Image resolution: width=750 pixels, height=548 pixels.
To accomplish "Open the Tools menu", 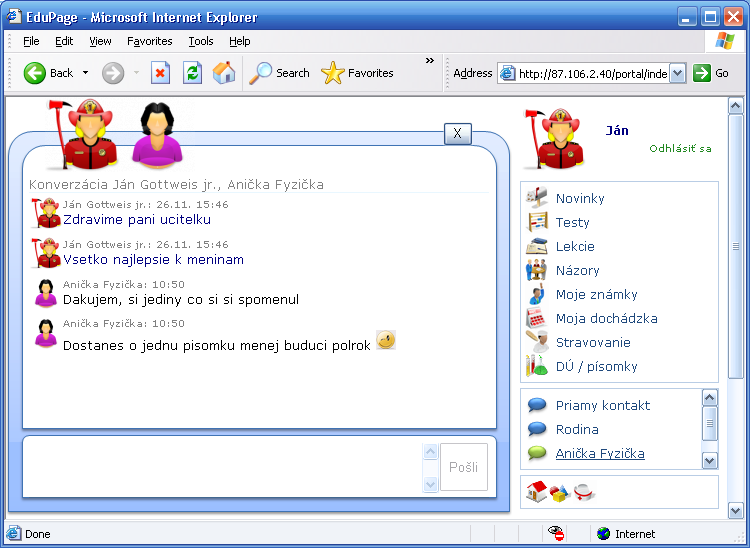I will 201,41.
